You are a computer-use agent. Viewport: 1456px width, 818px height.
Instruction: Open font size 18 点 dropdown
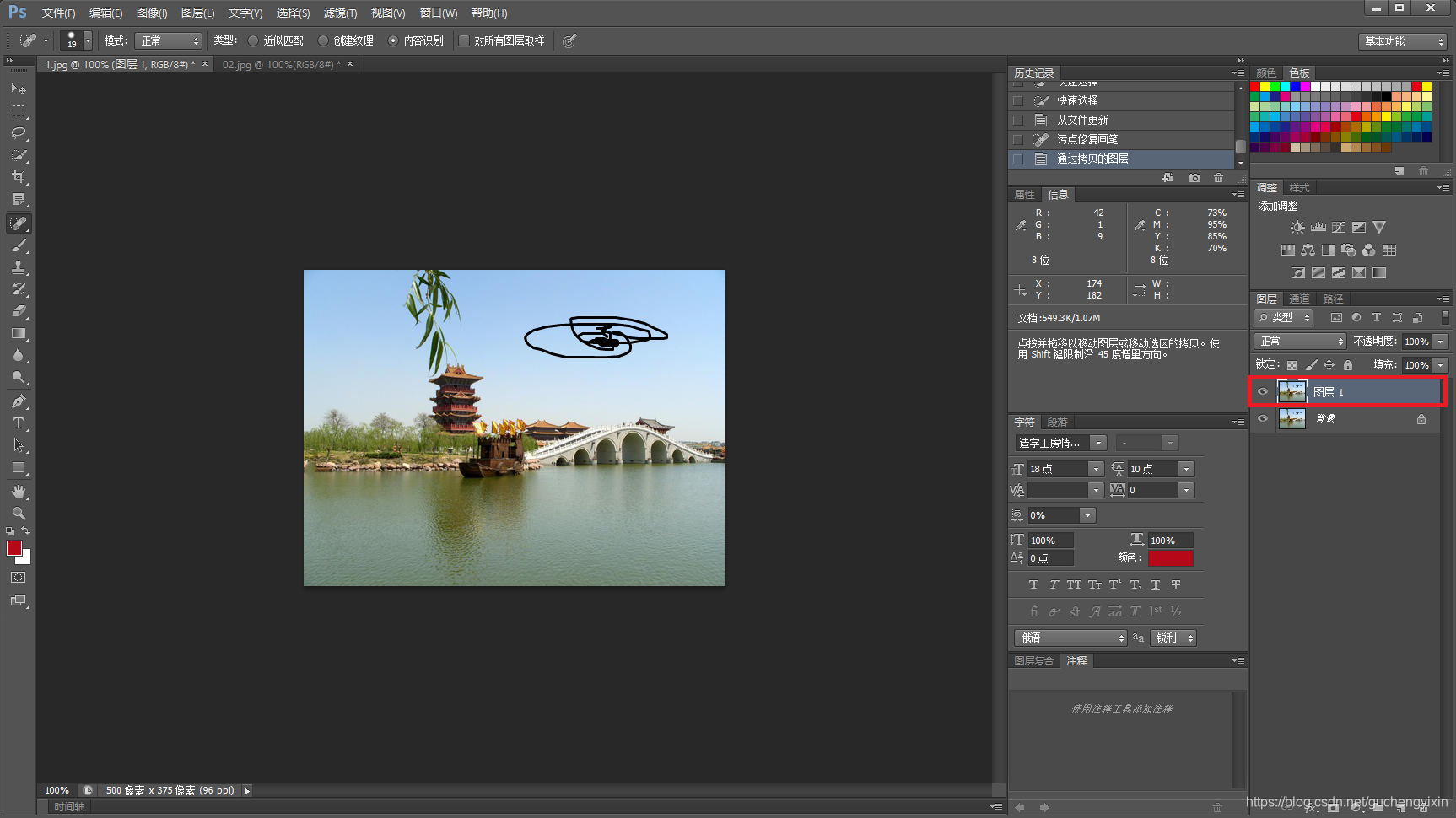point(1096,469)
